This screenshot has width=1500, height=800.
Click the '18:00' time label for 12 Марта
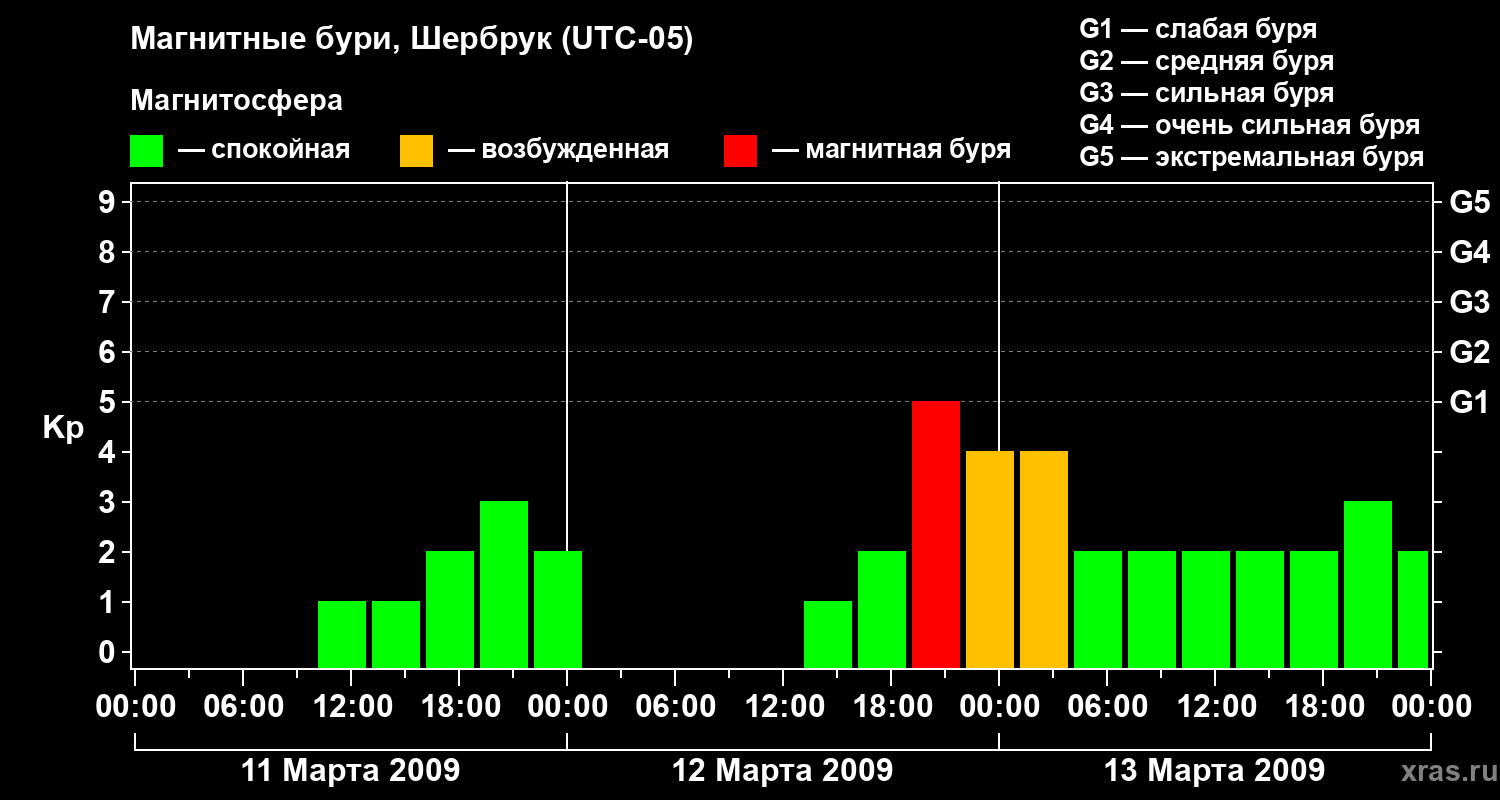pyautogui.click(x=891, y=706)
